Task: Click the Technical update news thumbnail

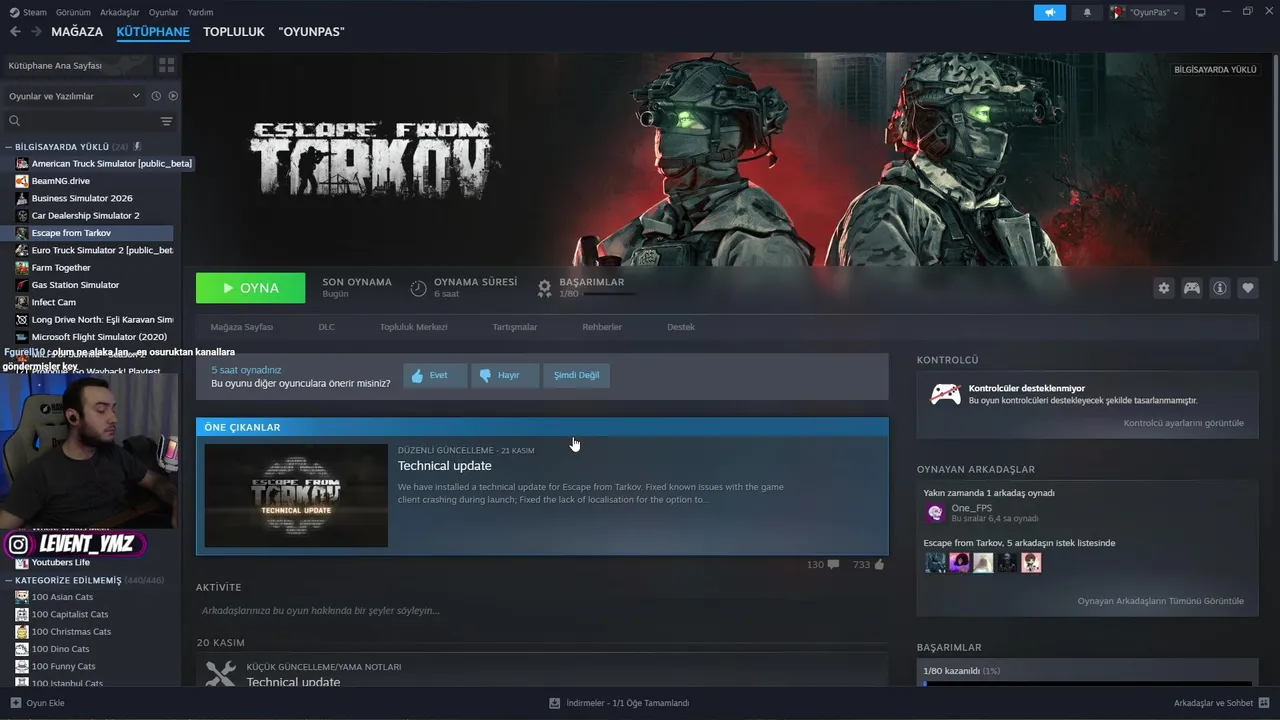Action: pos(296,495)
